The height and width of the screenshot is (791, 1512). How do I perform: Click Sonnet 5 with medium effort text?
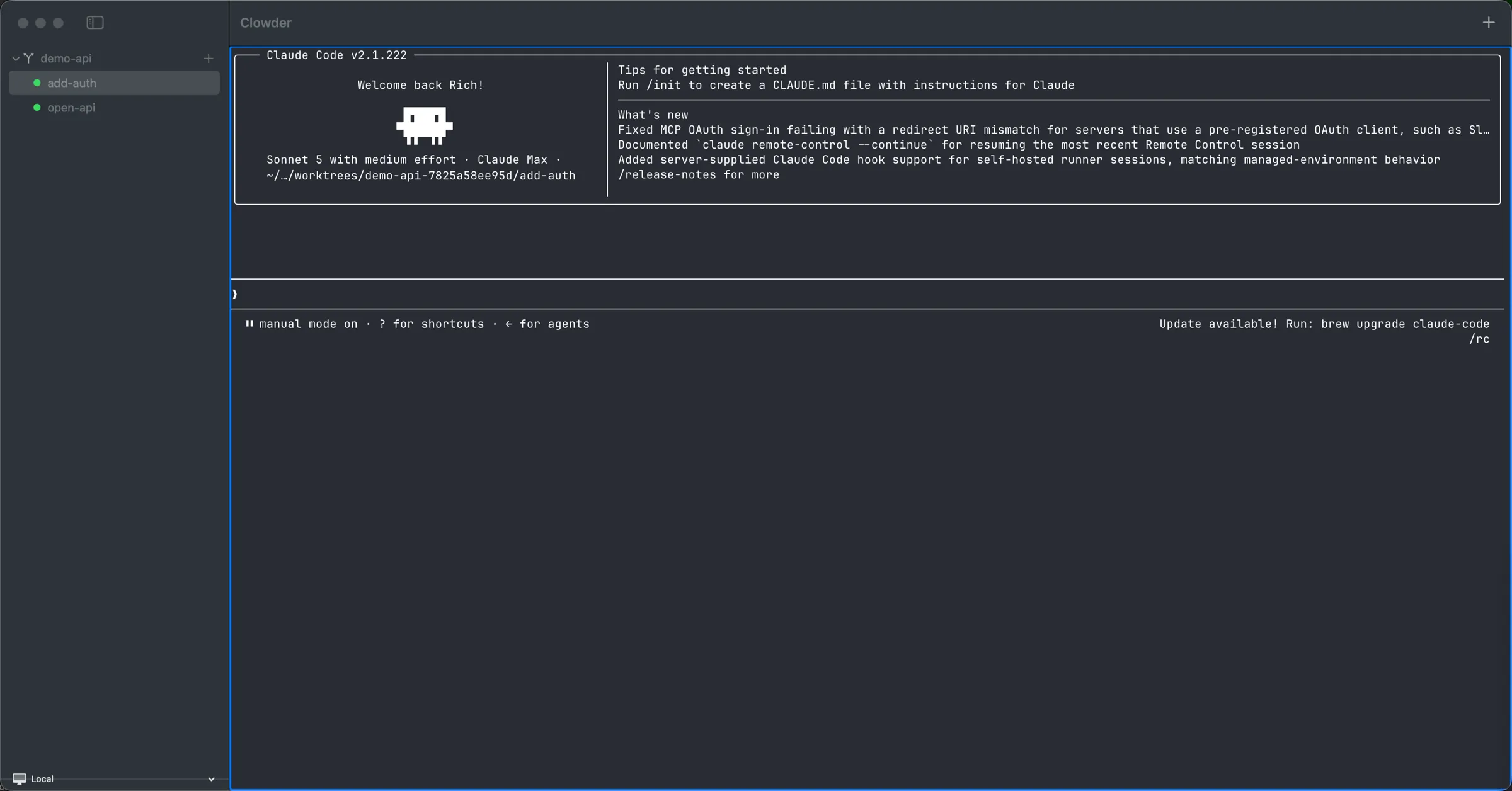[361, 160]
